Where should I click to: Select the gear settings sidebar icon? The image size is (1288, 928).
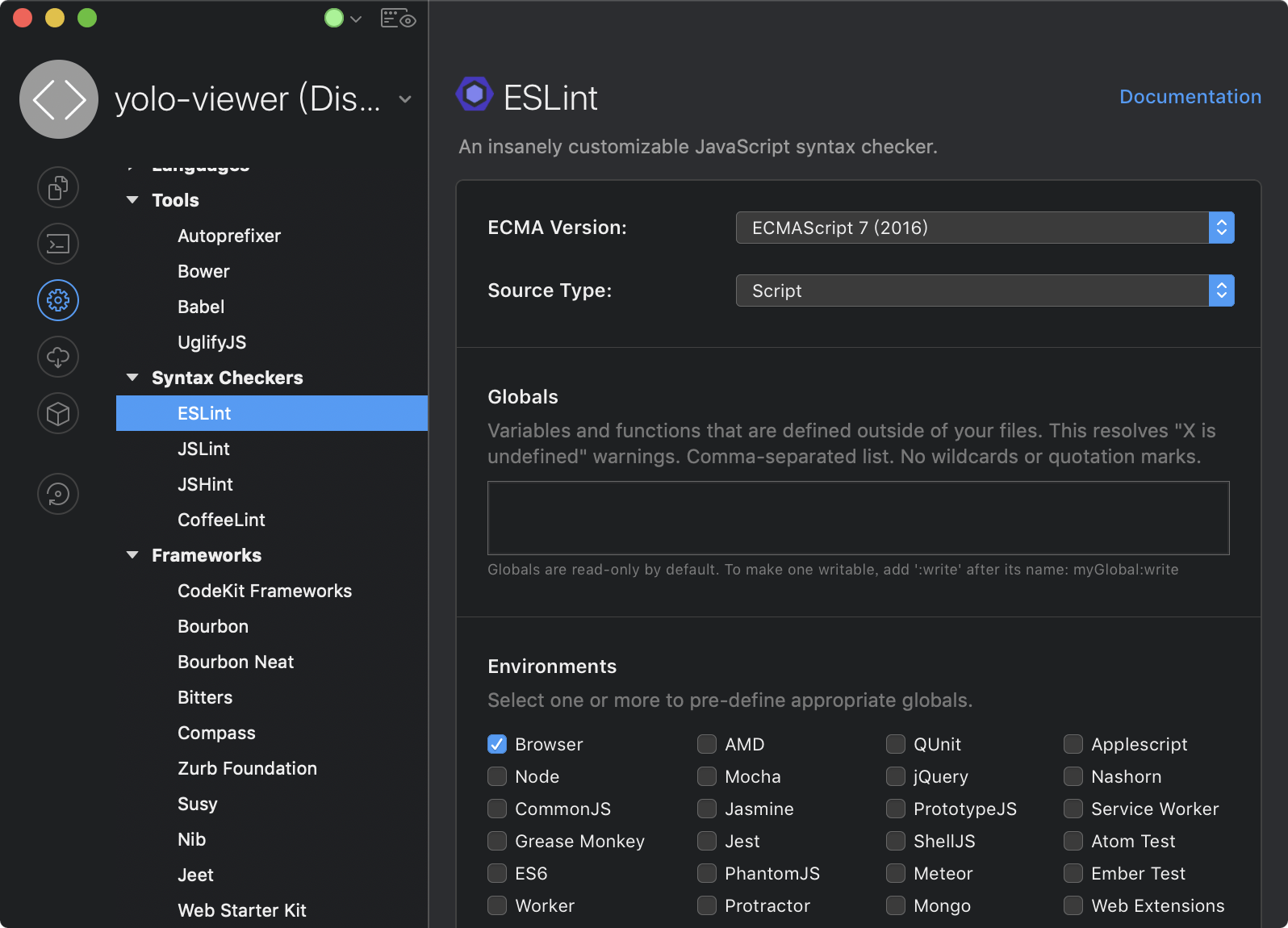point(58,300)
